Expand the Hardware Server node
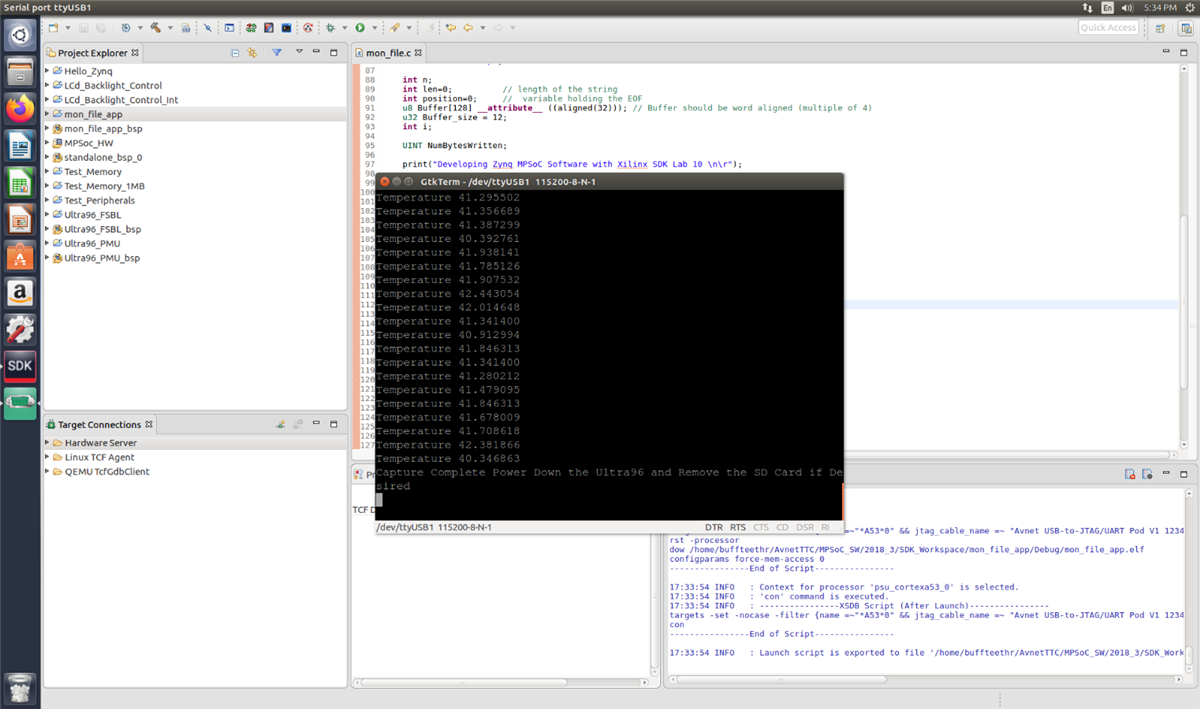This screenshot has height=709, width=1200. (x=47, y=443)
